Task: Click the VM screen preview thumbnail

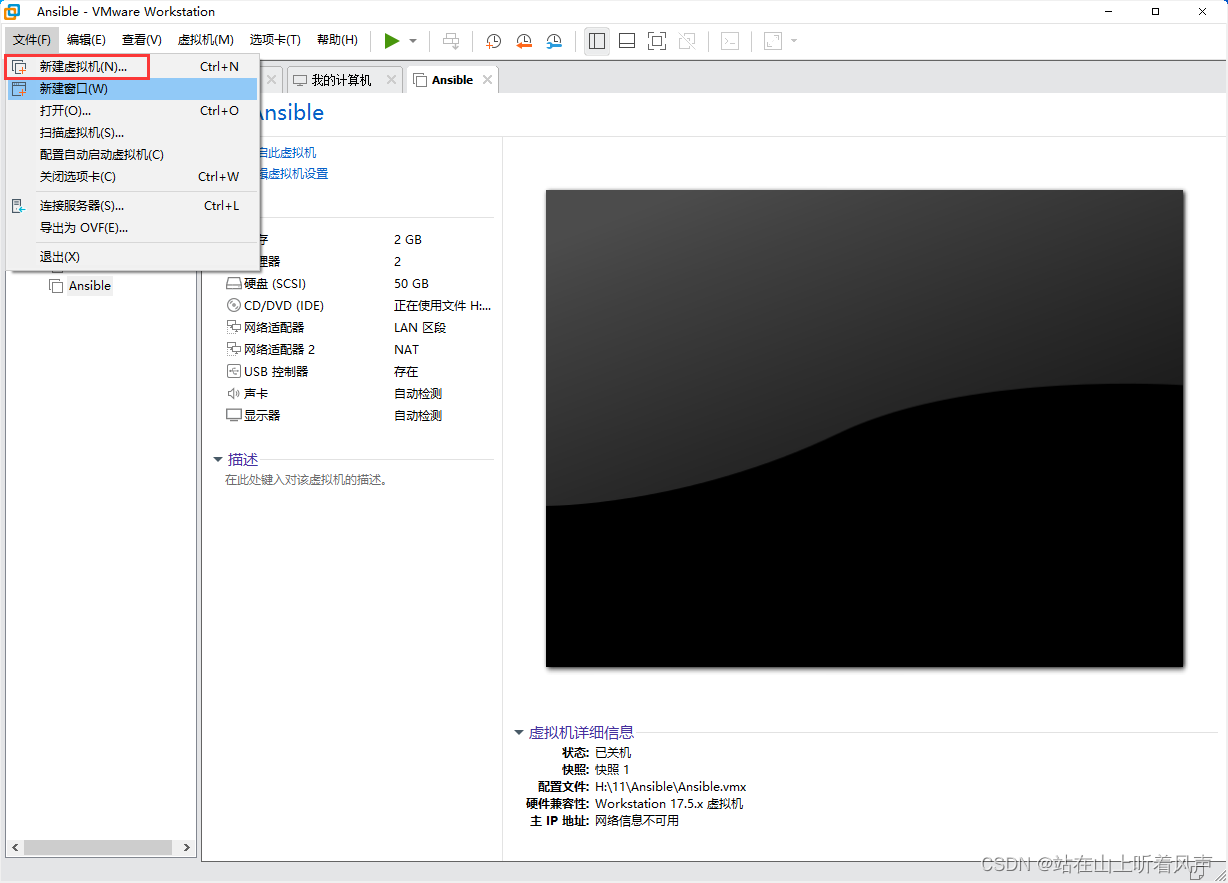Action: (x=865, y=428)
